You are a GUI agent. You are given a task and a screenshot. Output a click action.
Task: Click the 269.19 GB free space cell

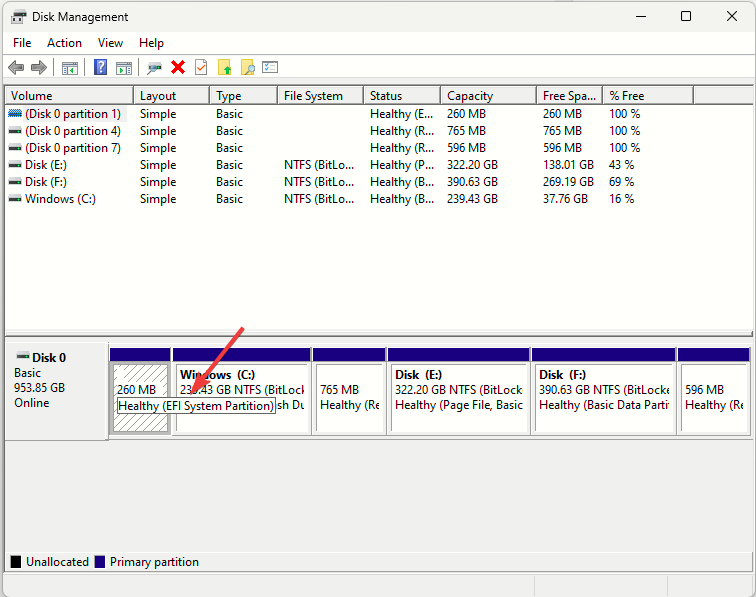[x=568, y=182]
